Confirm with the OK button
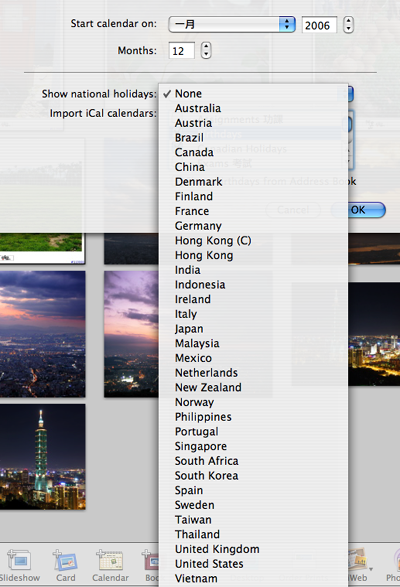 (x=366, y=210)
